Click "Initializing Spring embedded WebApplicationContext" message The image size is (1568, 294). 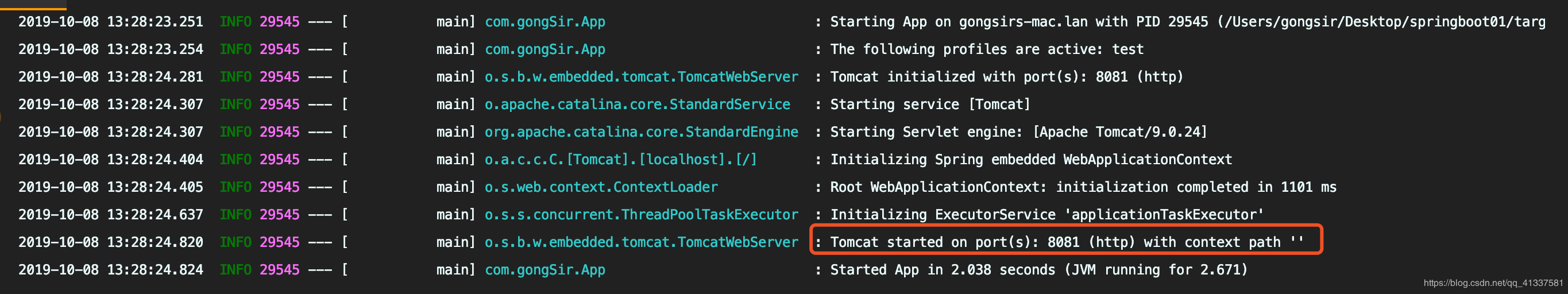(x=1031, y=160)
